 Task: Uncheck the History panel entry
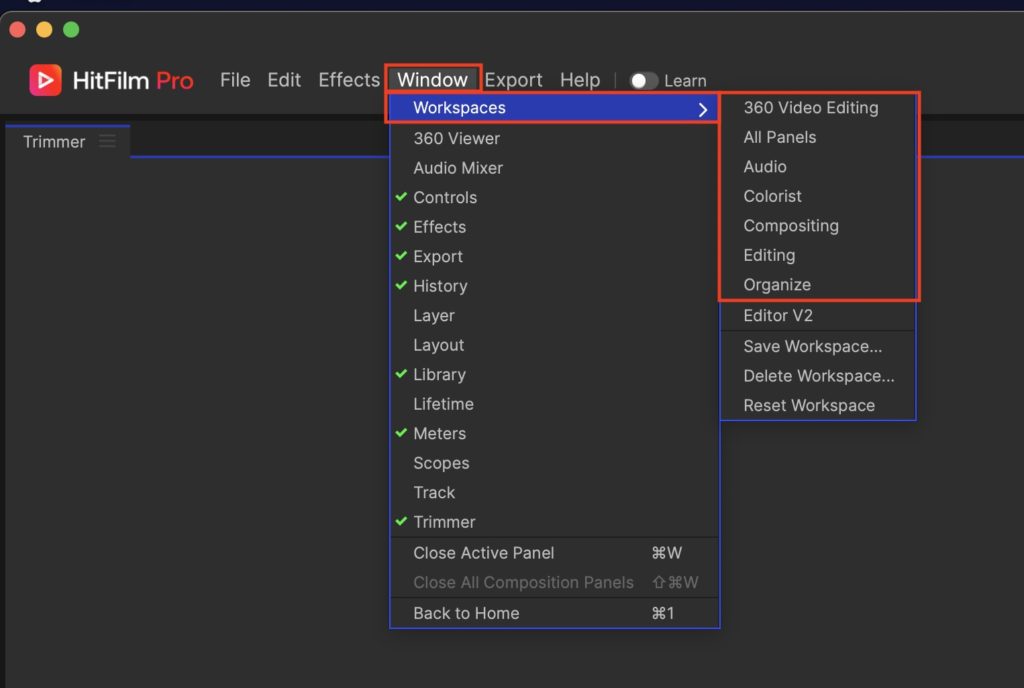[554, 286]
